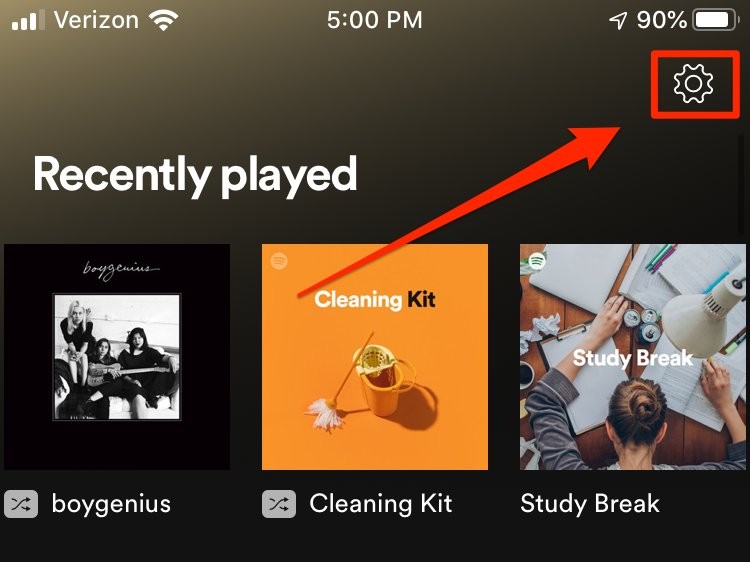Image resolution: width=750 pixels, height=562 pixels.
Task: Tap the 90% battery percentage text
Action: (662, 21)
